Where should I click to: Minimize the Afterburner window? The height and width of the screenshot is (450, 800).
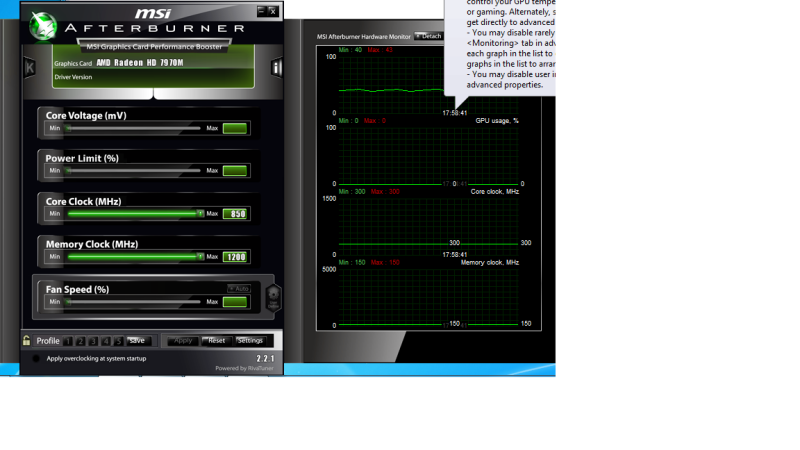coord(261,10)
